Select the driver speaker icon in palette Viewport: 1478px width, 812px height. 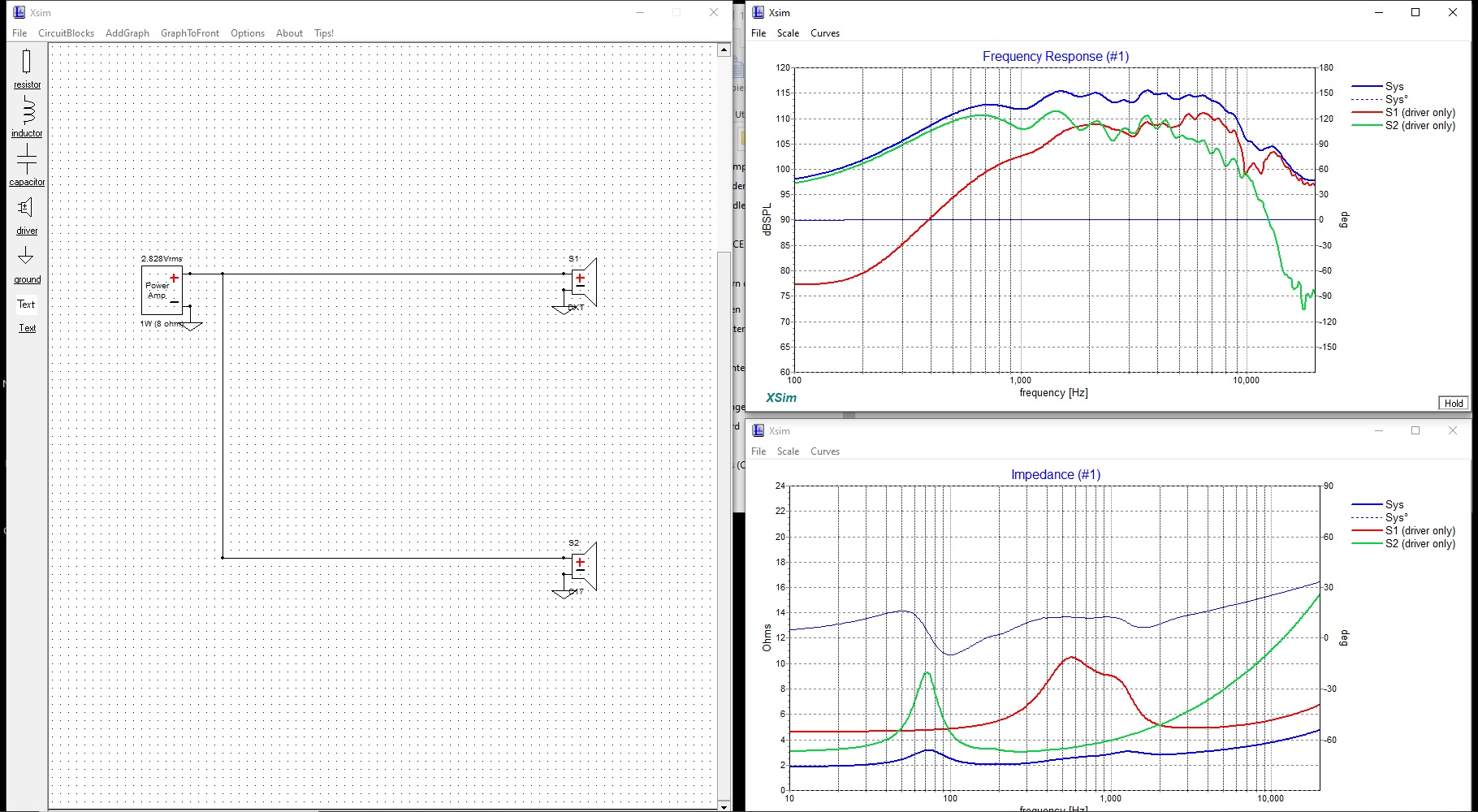click(x=26, y=208)
